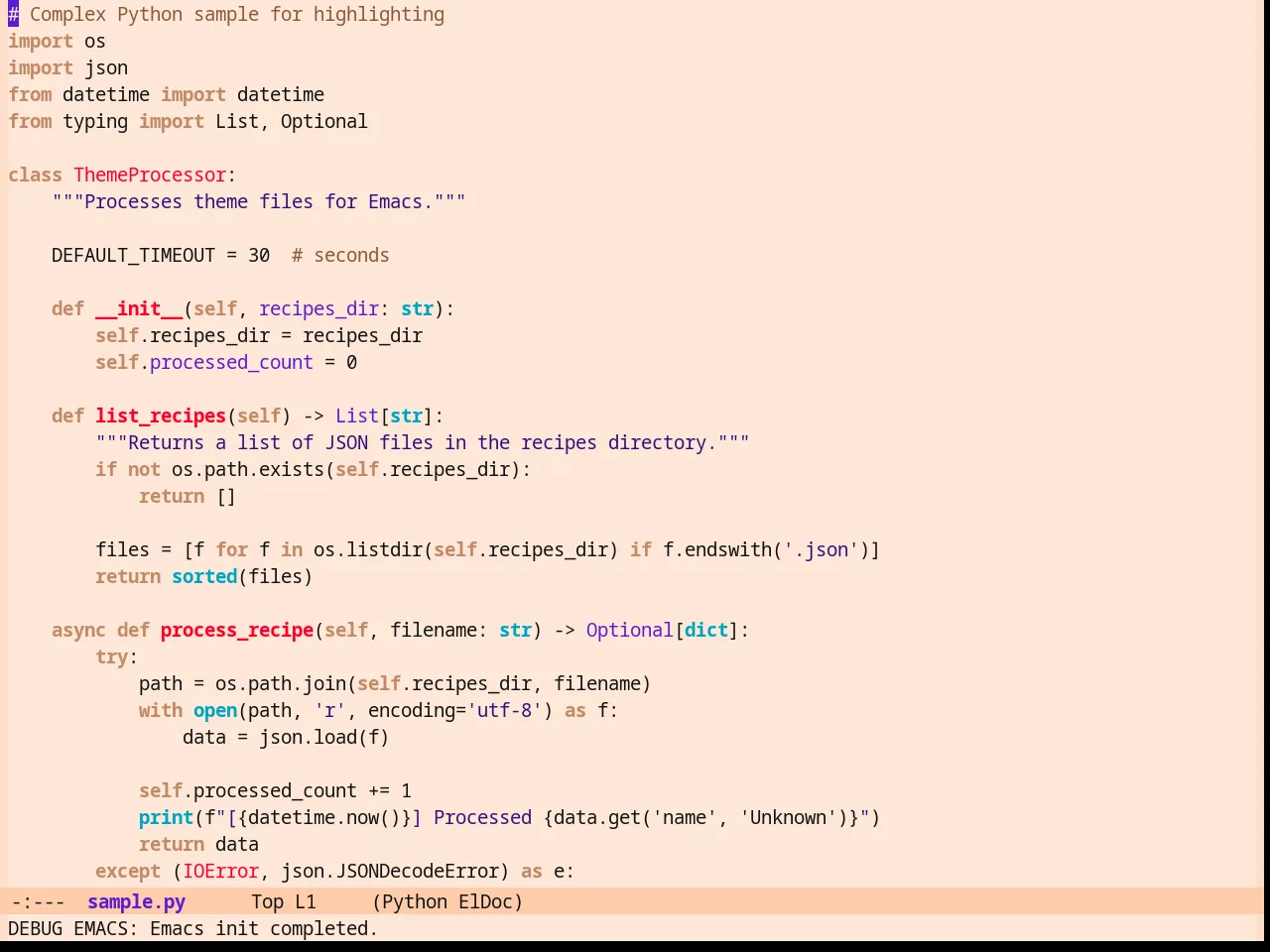
Task: Click on 'return data' statement
Action: [198, 844]
